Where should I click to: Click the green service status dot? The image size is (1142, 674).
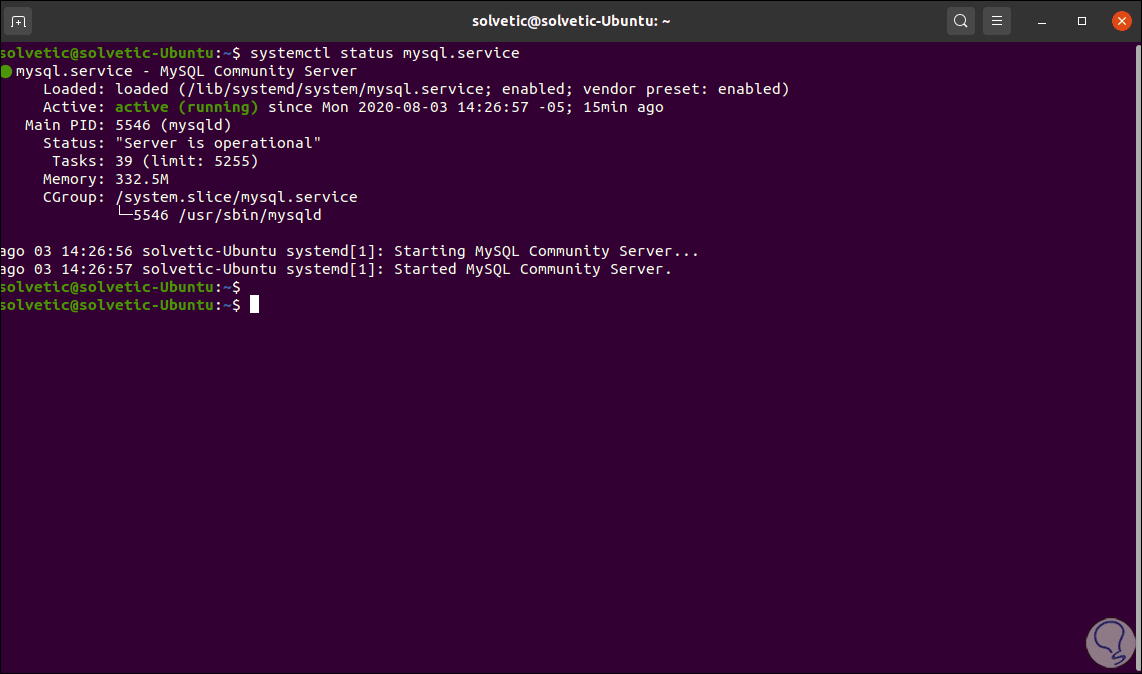tap(7, 71)
